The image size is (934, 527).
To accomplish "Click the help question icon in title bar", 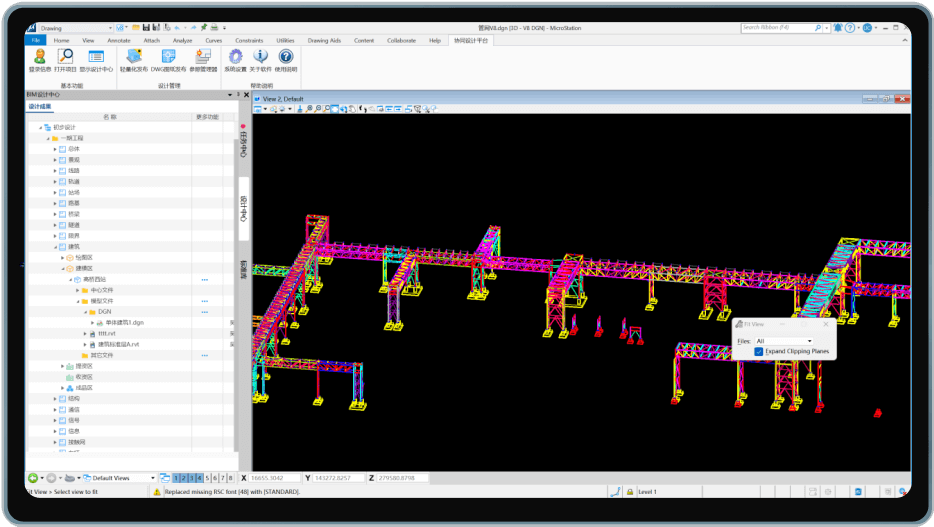I will click(850, 27).
